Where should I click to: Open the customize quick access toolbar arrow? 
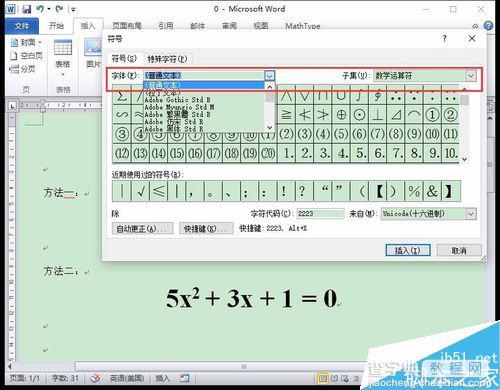click(73, 9)
